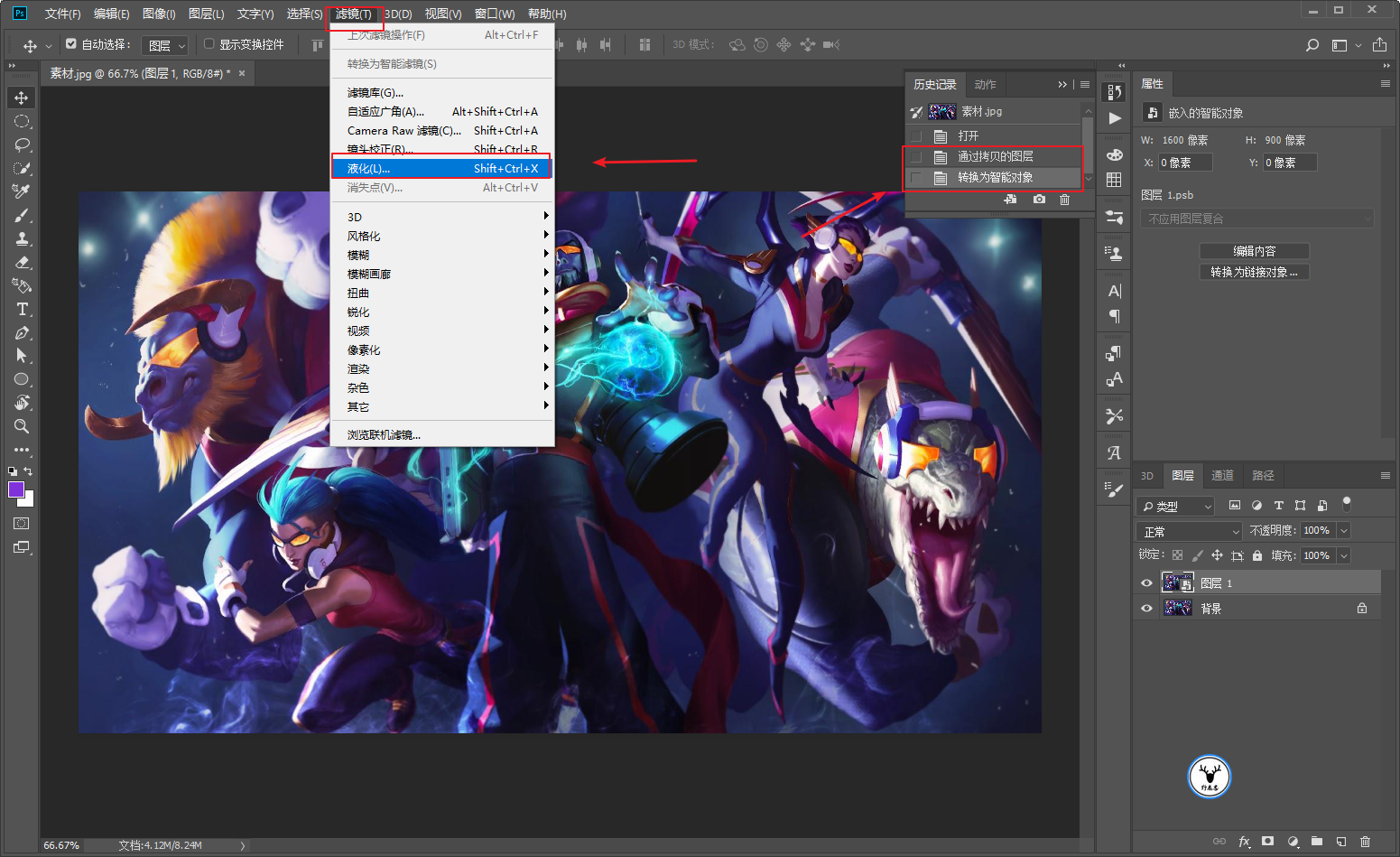Click the 编辑内容 button
This screenshot has height=857, width=1400.
[1255, 251]
